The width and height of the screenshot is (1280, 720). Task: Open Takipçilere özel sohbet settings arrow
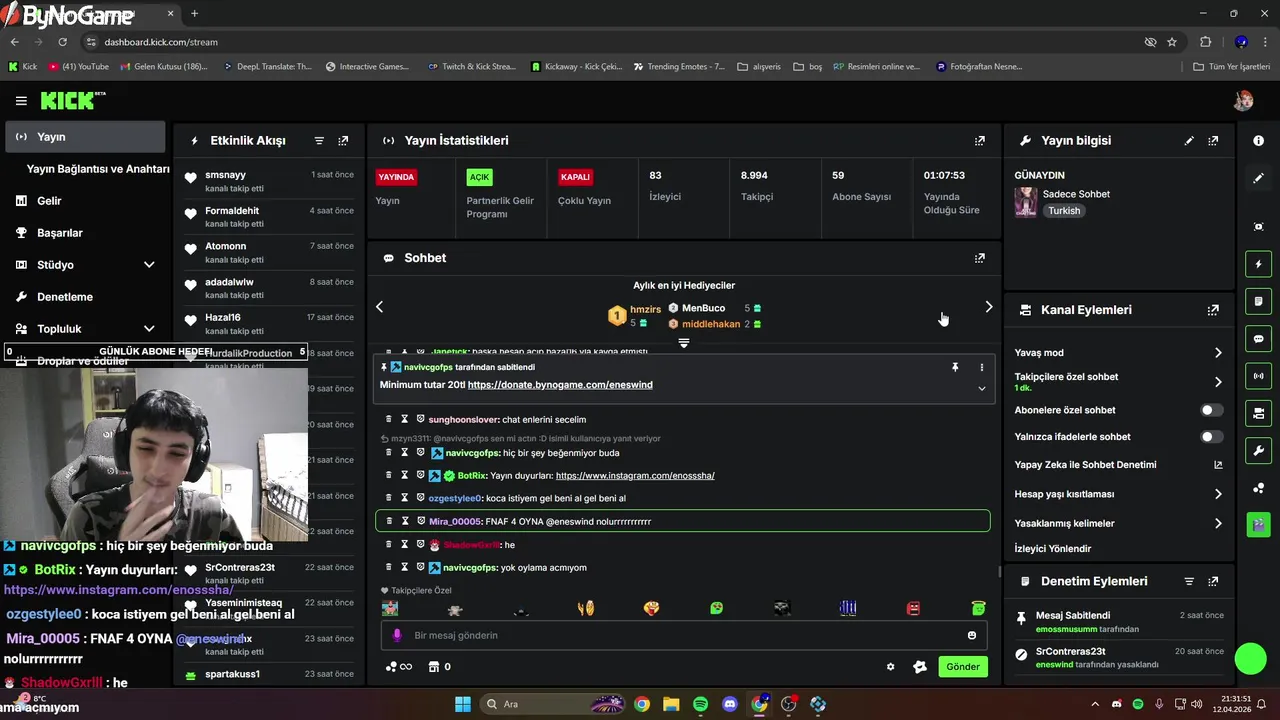[x=1218, y=382]
